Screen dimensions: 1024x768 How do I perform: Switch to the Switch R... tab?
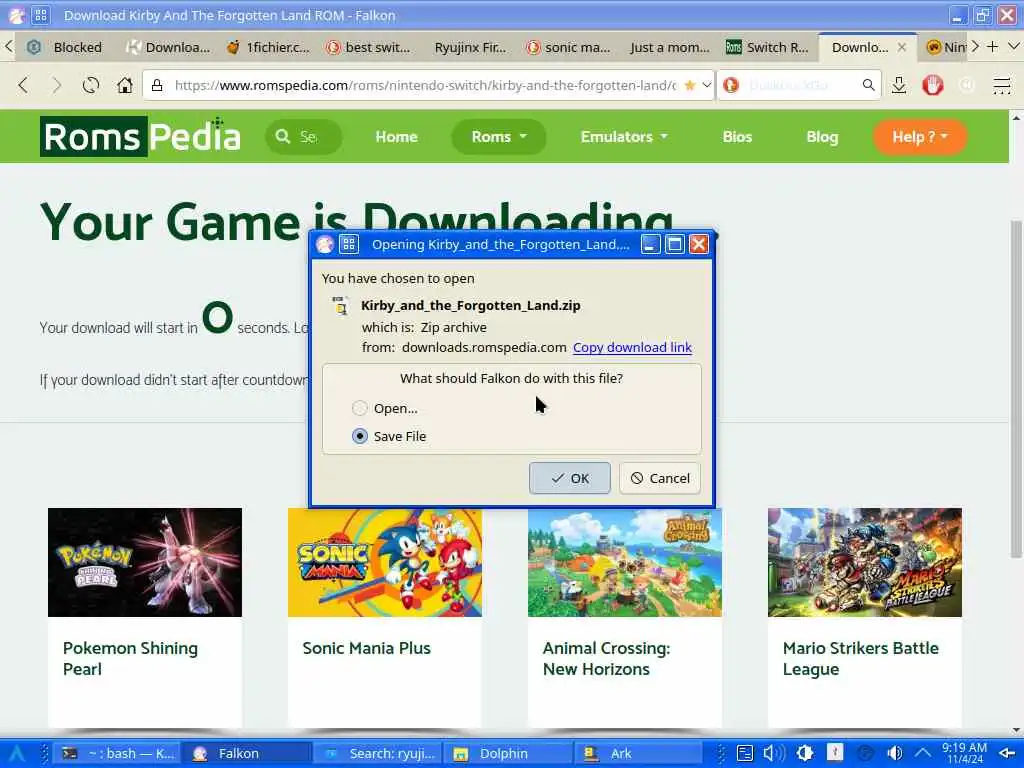click(x=768, y=47)
